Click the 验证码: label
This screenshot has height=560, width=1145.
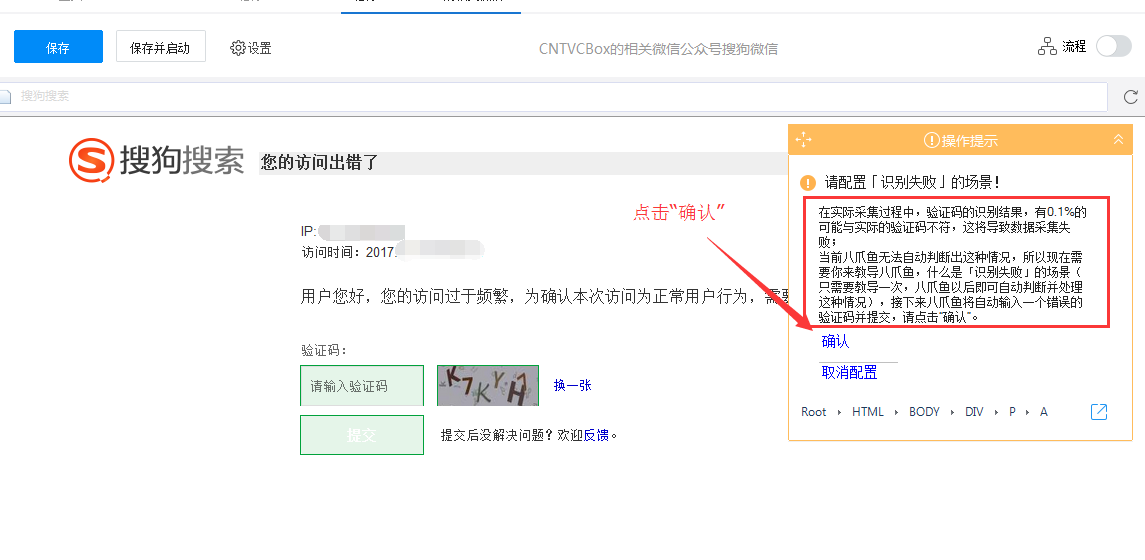323,350
